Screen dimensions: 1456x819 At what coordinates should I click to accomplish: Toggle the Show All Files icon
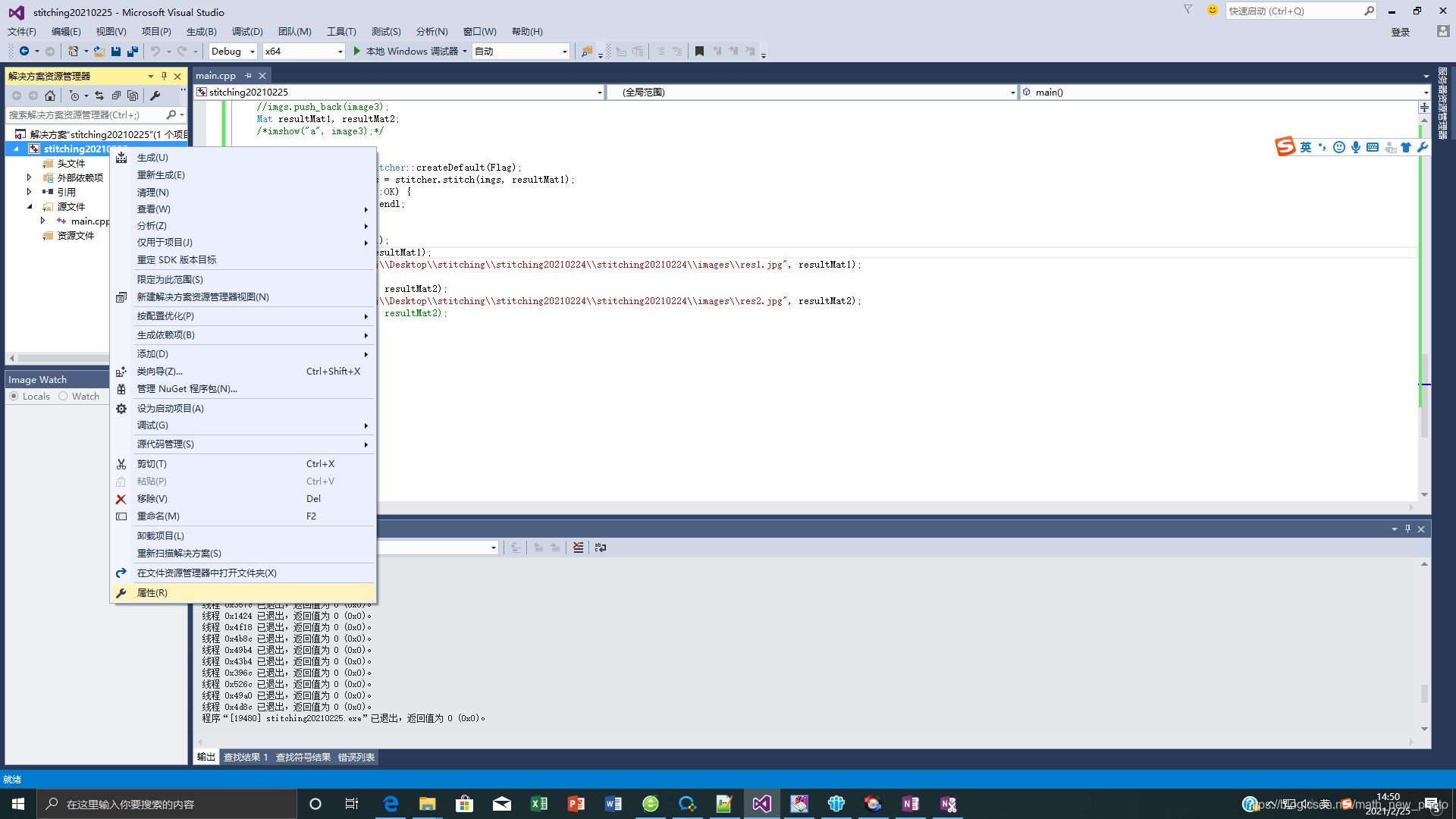coord(133,96)
